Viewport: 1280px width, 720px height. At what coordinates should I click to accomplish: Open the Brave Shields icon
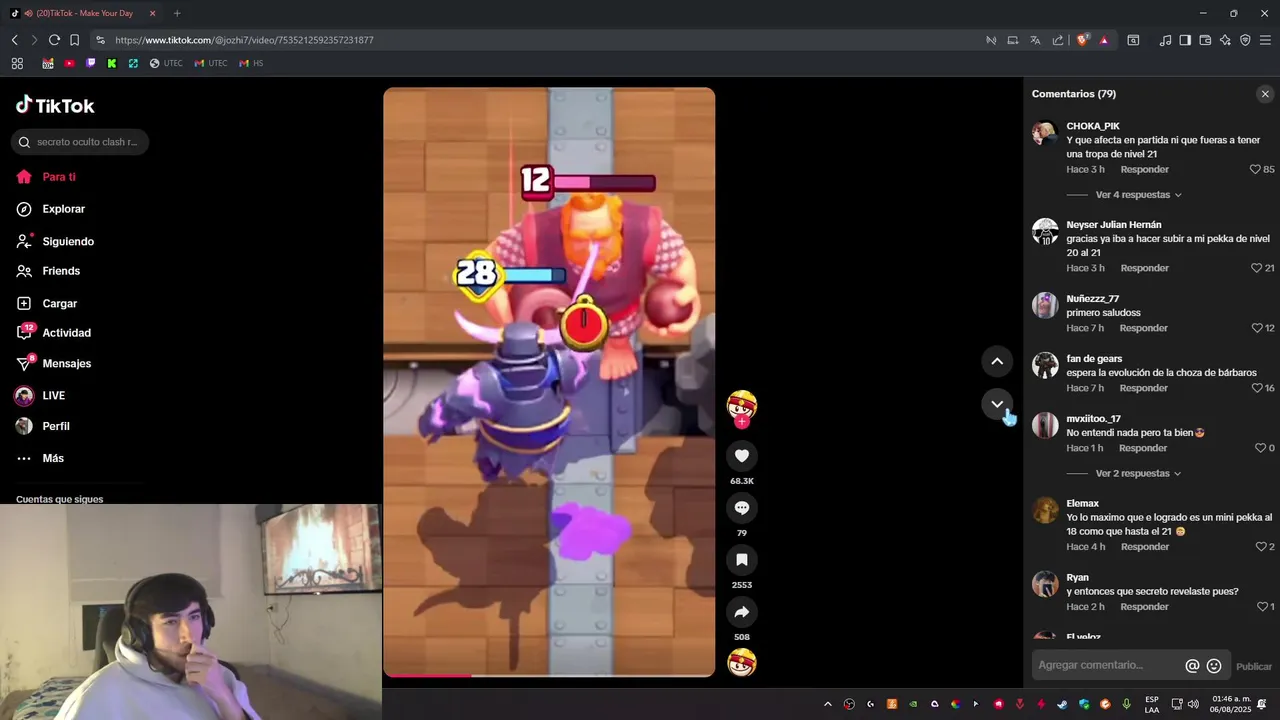click(x=1082, y=40)
